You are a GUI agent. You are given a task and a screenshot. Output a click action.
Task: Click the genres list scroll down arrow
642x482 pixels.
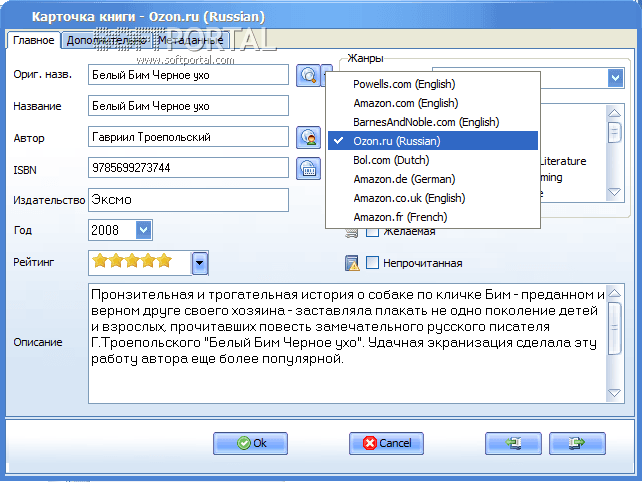(614, 192)
